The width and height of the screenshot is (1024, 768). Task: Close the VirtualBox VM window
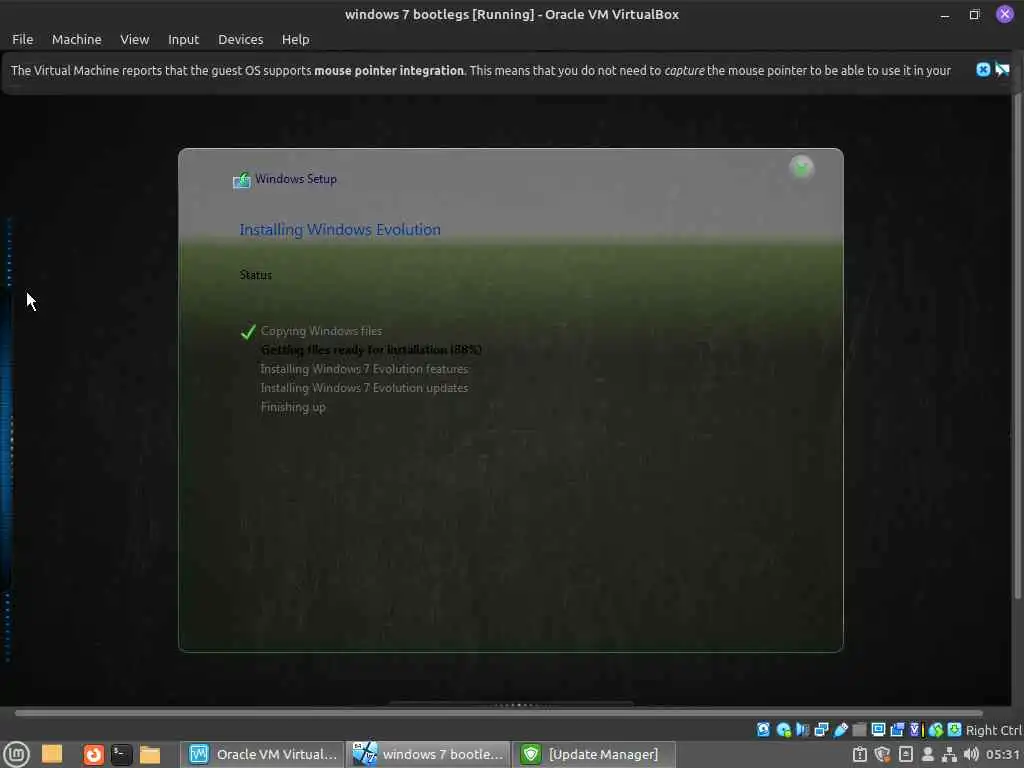pos(1004,14)
